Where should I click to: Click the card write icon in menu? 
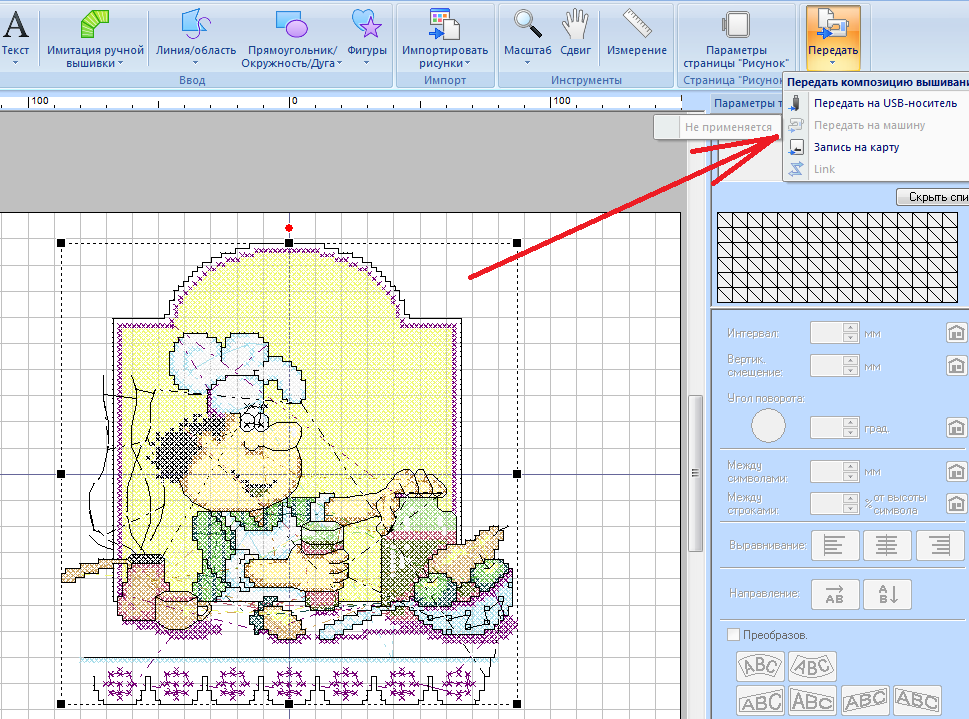tap(797, 147)
